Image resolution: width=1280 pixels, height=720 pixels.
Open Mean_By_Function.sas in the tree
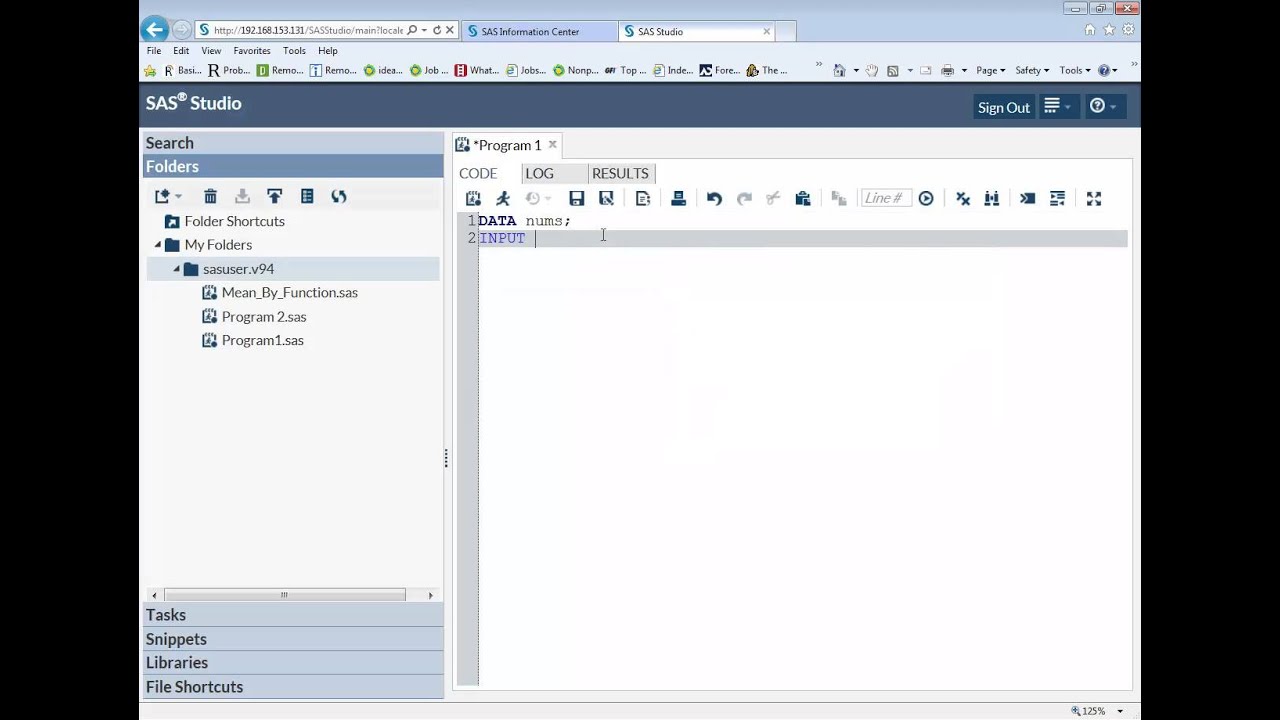click(289, 293)
